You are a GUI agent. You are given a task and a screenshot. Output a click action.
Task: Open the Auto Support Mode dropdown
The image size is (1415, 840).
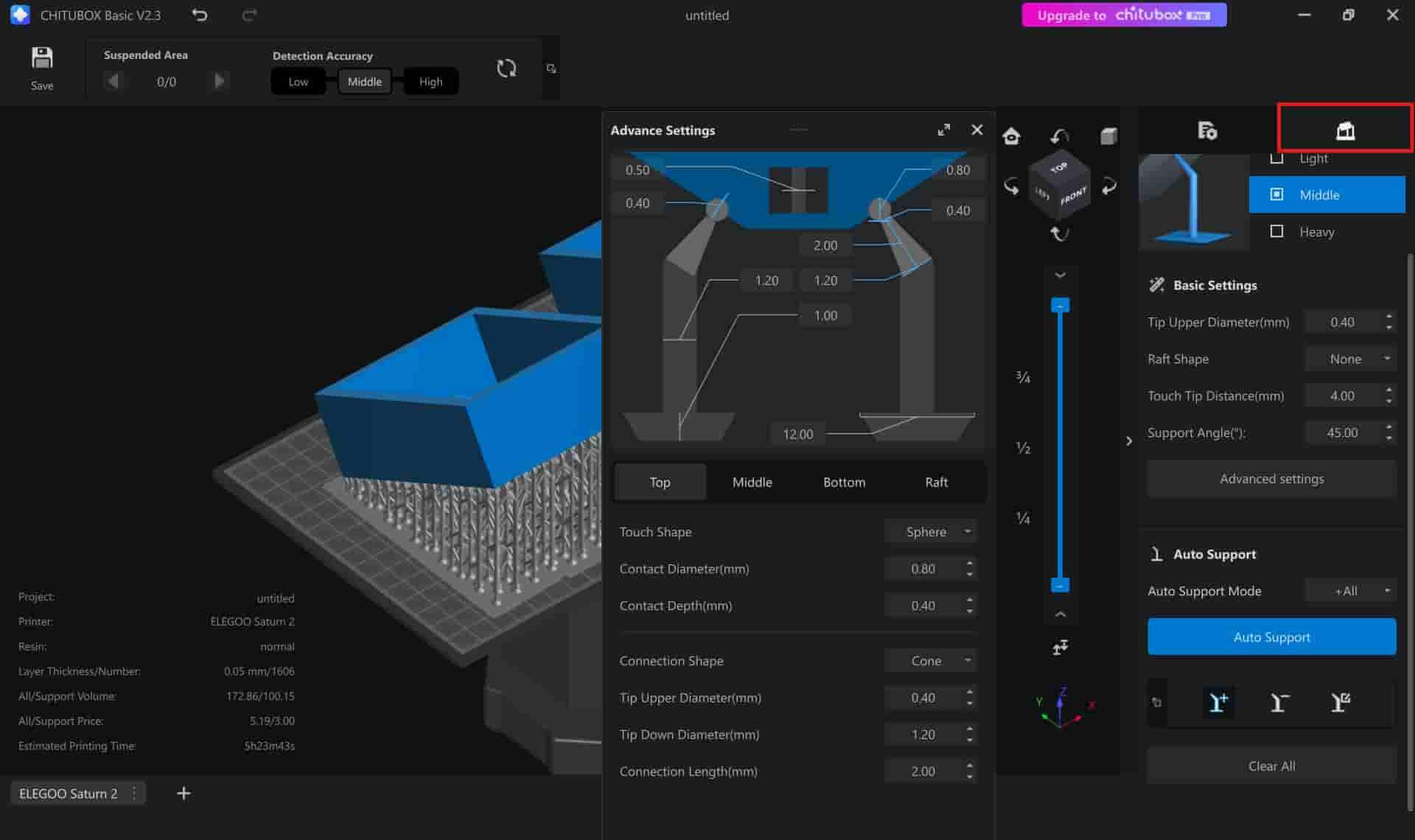point(1350,591)
